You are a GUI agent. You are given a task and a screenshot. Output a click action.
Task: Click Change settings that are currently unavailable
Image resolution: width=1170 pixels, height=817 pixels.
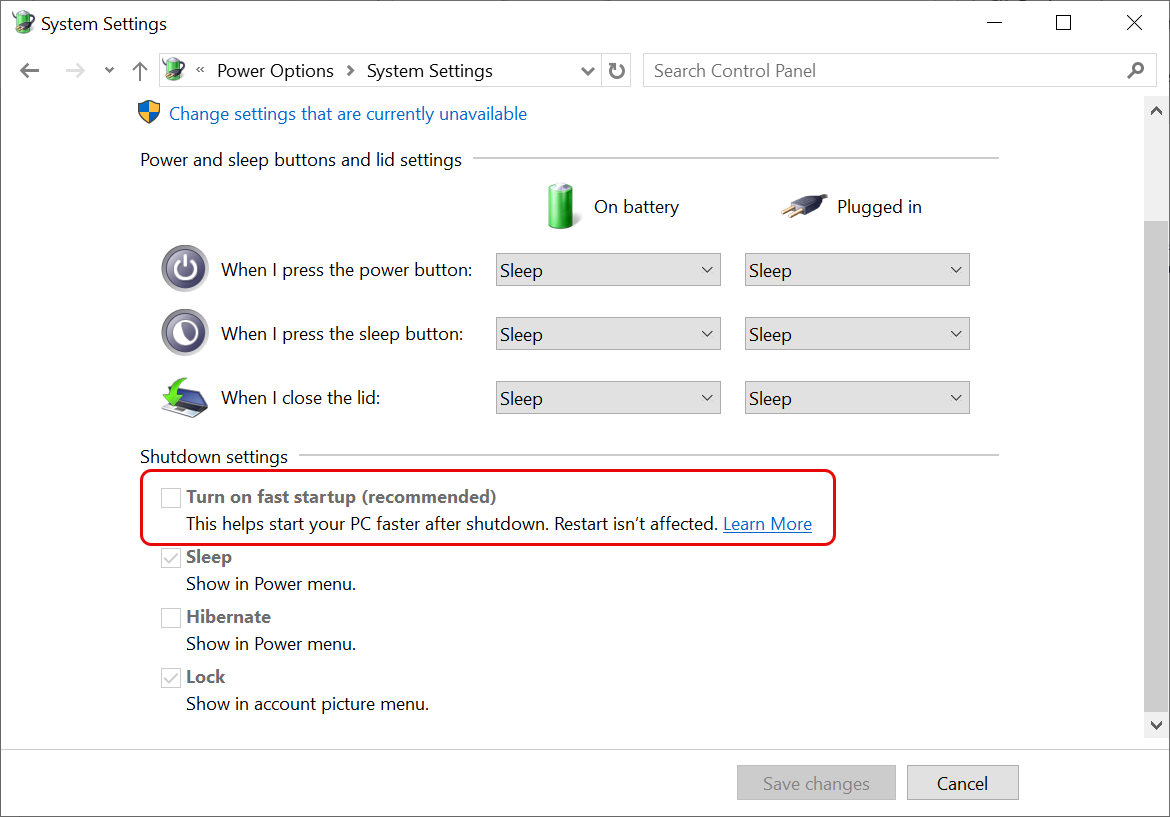click(347, 114)
